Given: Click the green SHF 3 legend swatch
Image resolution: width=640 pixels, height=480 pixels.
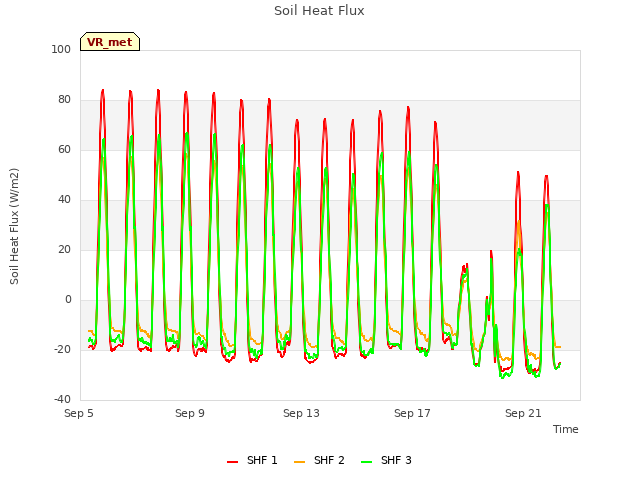Looking at the screenshot, I should (367, 461).
